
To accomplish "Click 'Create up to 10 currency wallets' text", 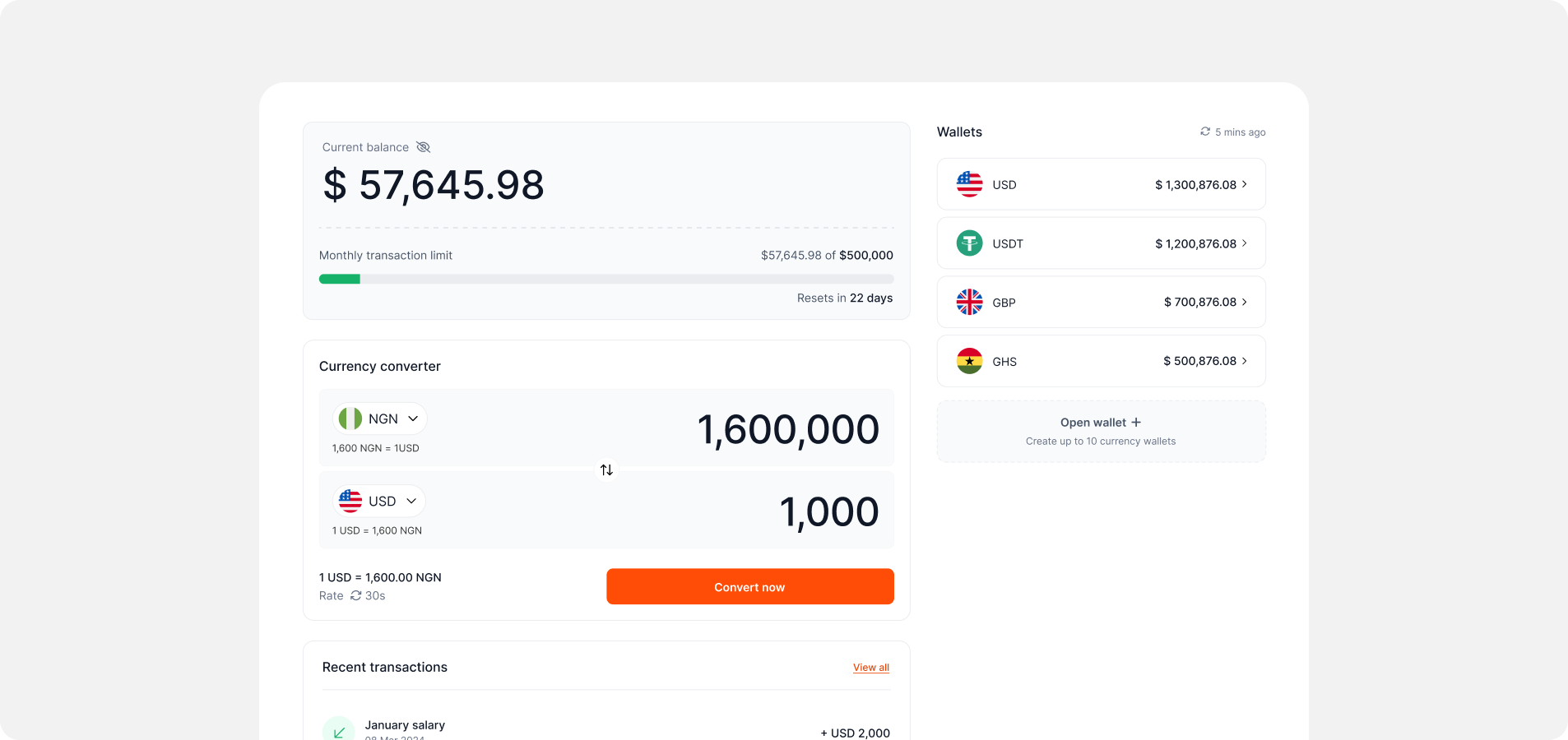I will (x=1101, y=442).
